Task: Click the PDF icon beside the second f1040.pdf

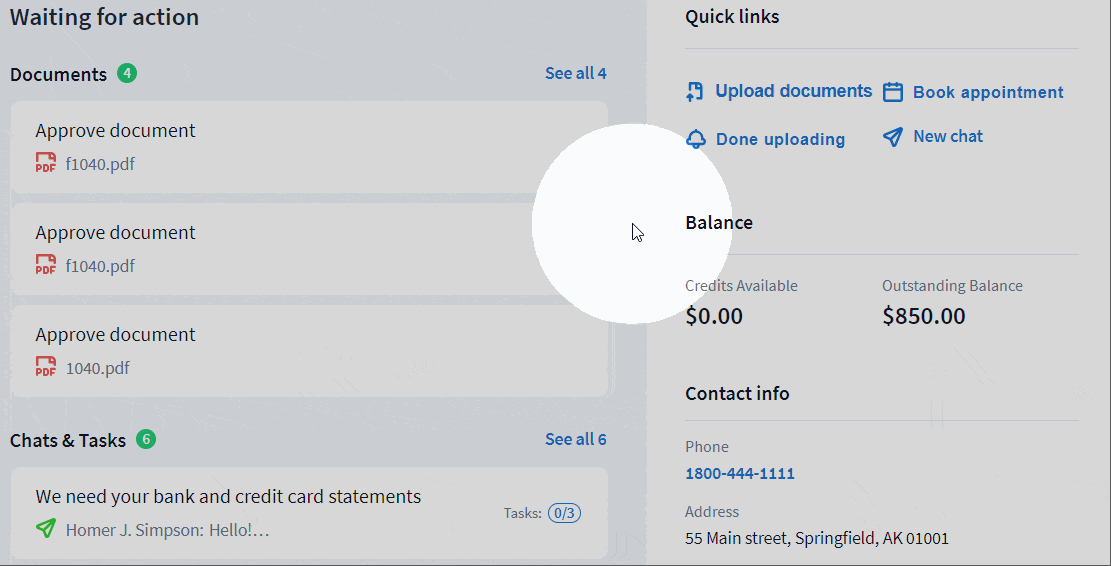Action: [46, 266]
